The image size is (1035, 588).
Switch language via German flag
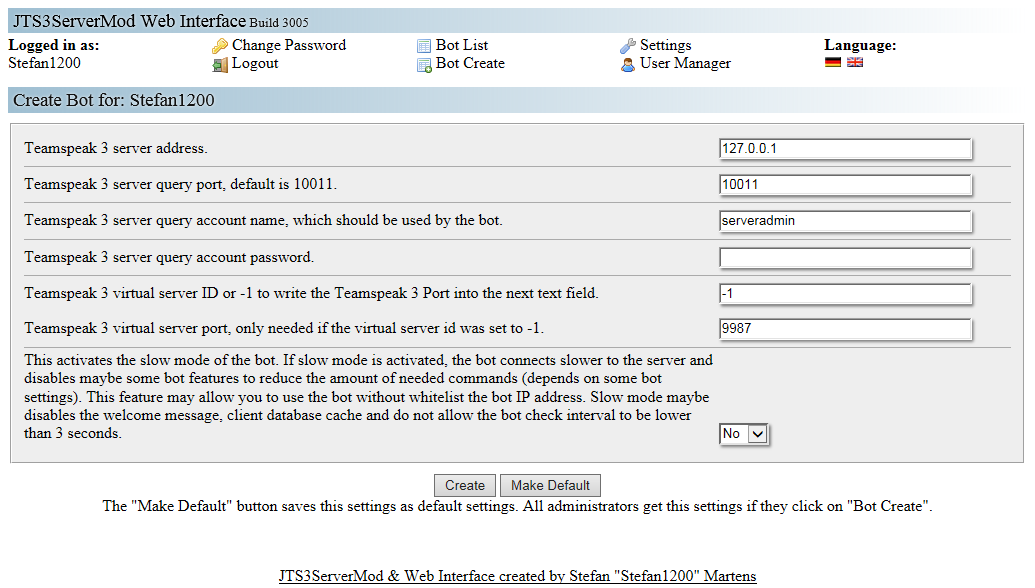833,62
